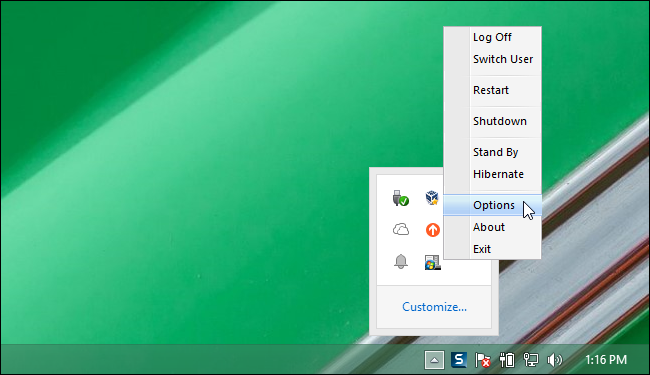650x375 pixels.
Task: Open the gray bell notification icon
Action: (400, 261)
